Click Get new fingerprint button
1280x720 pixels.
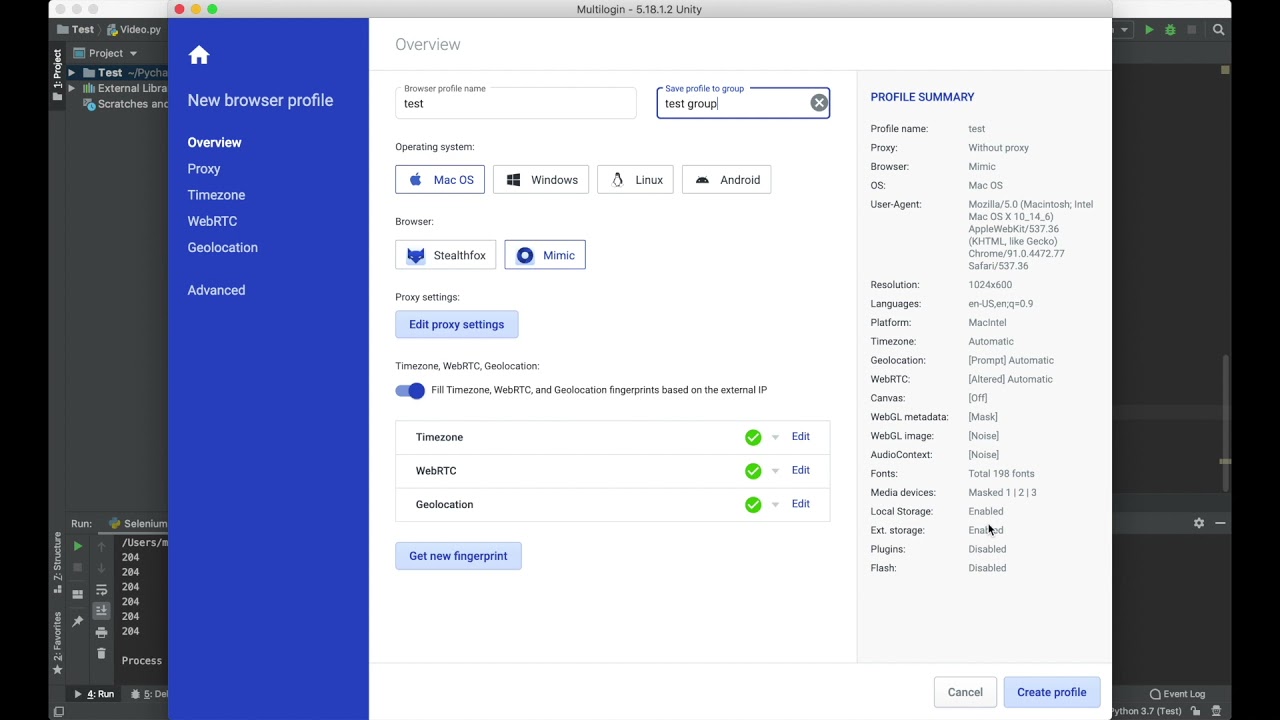pyautogui.click(x=458, y=556)
